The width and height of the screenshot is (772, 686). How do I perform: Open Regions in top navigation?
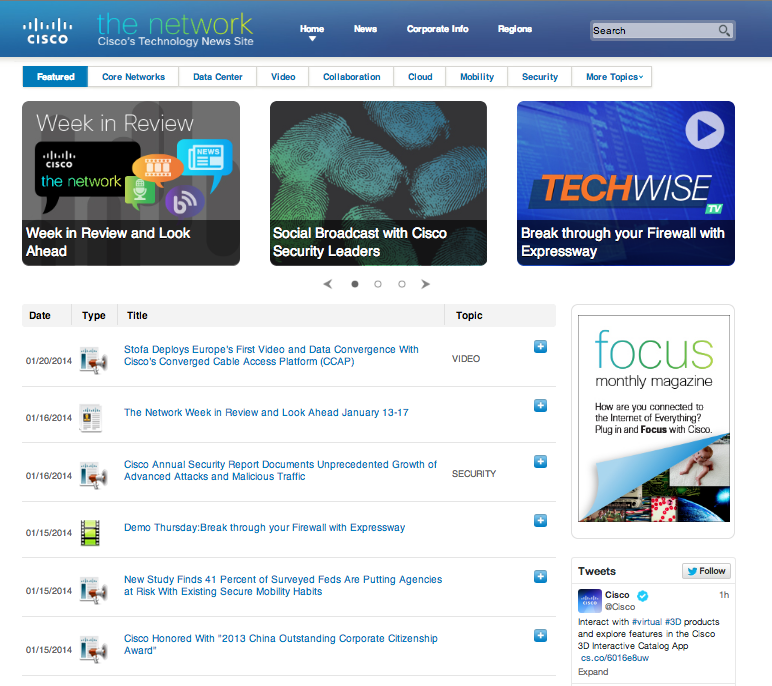pyautogui.click(x=515, y=29)
